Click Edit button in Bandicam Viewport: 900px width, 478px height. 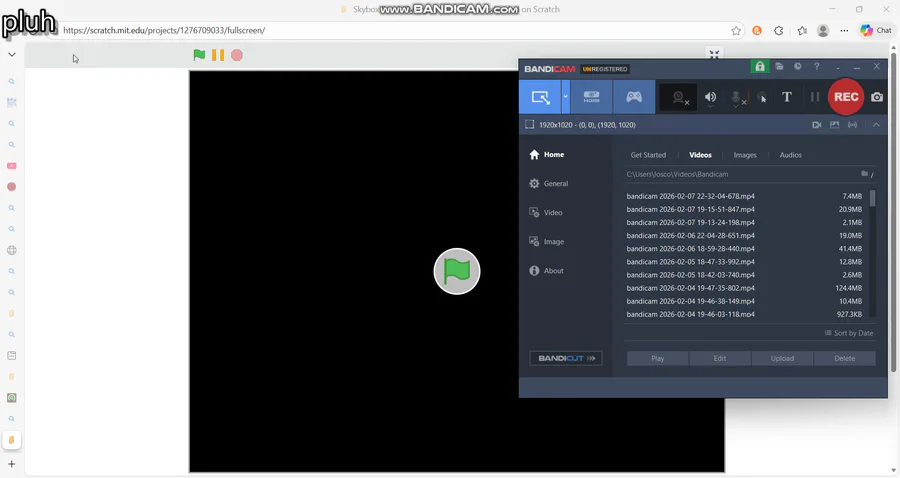(720, 358)
